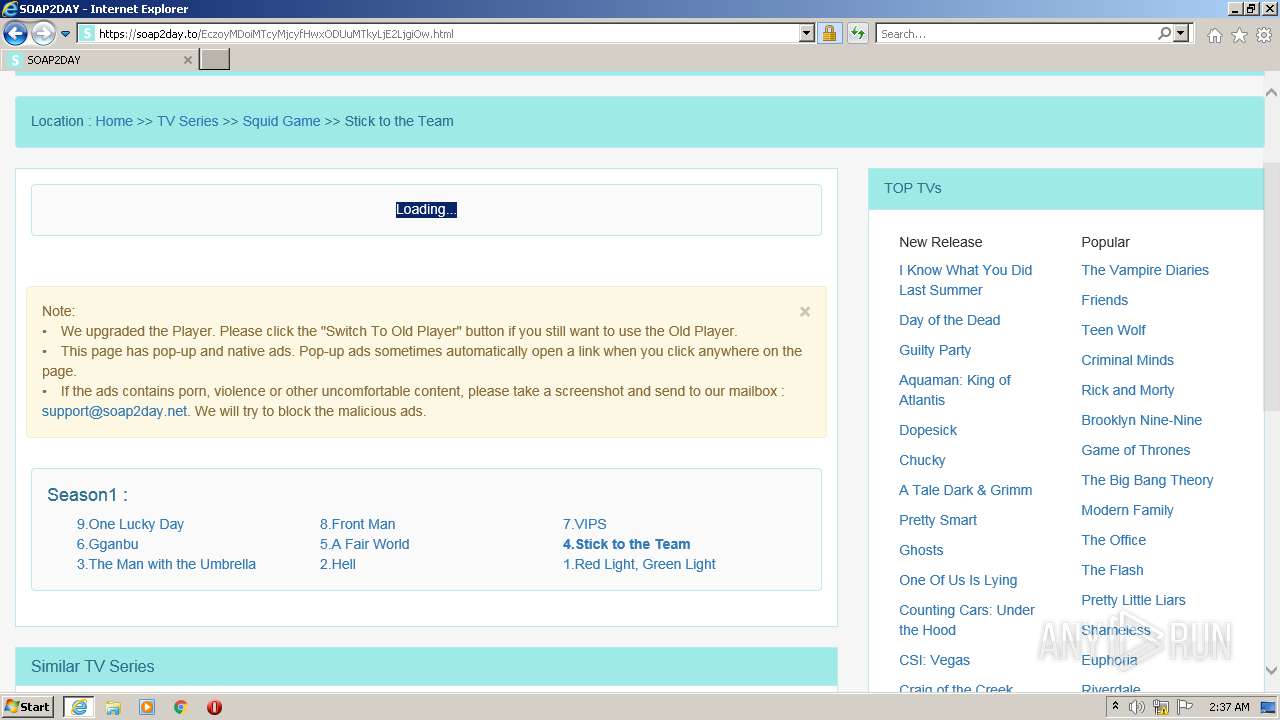The width and height of the screenshot is (1280, 720).
Task: Open Internet Explorer taskbar icon
Action: (79, 707)
